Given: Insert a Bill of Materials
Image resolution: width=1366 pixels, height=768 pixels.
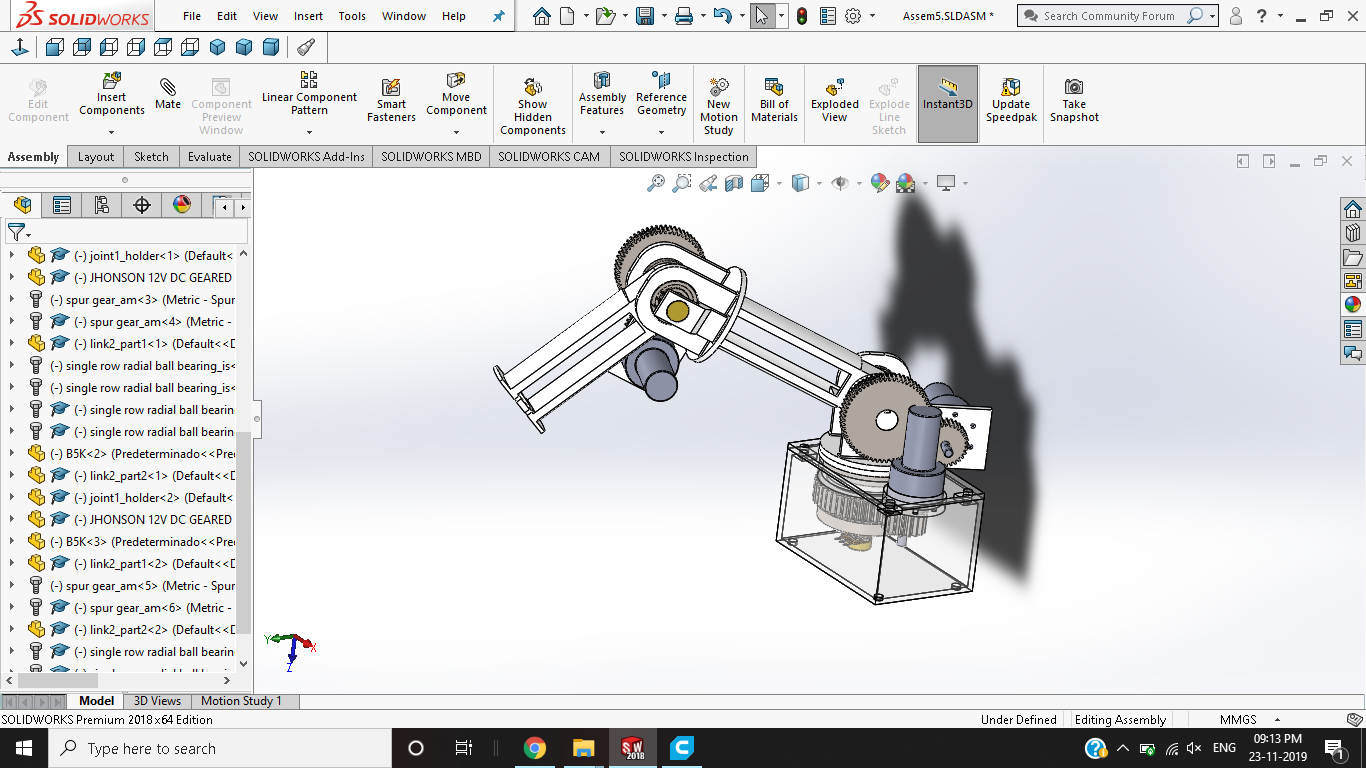Looking at the screenshot, I should [774, 101].
